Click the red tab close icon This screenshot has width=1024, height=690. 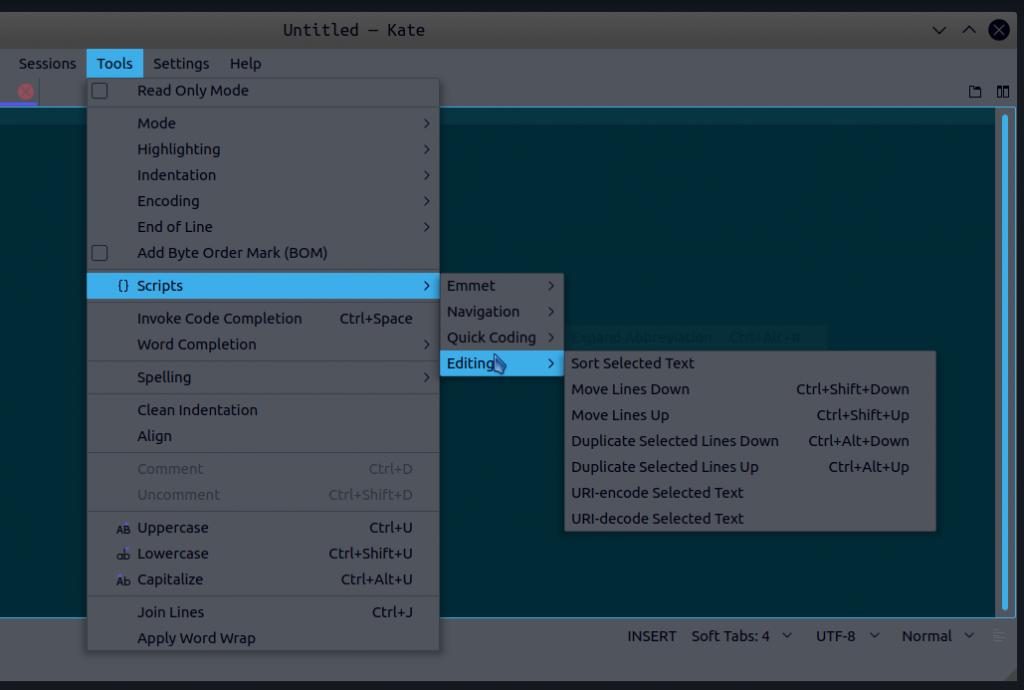[26, 92]
